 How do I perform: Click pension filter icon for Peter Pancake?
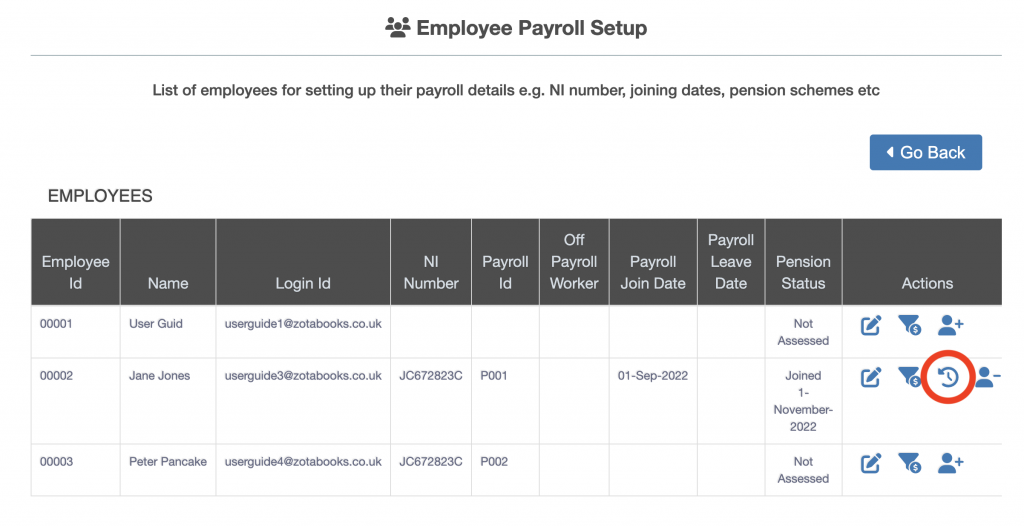(x=909, y=463)
